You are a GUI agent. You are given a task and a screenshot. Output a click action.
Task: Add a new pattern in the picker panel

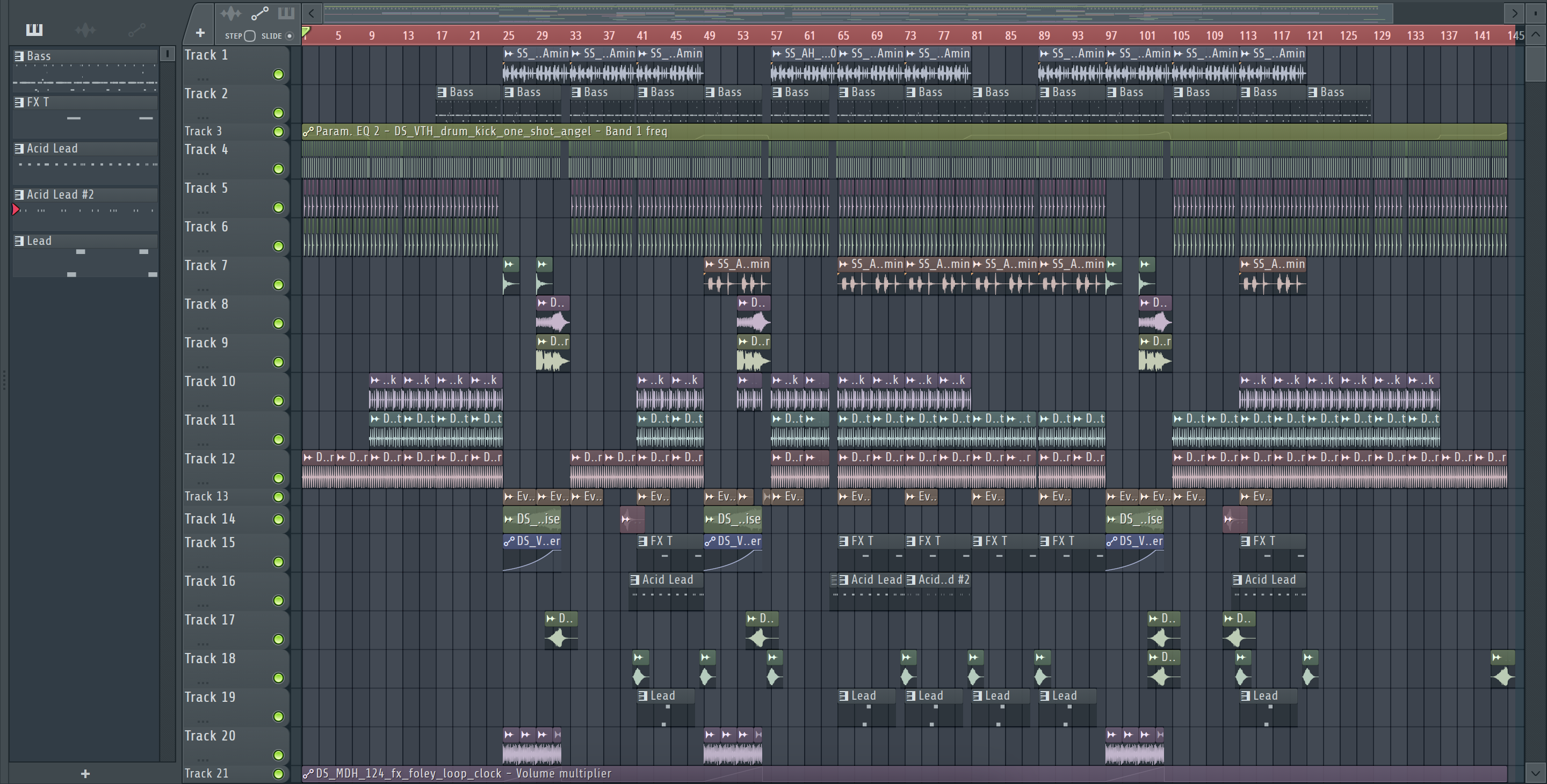click(x=85, y=774)
